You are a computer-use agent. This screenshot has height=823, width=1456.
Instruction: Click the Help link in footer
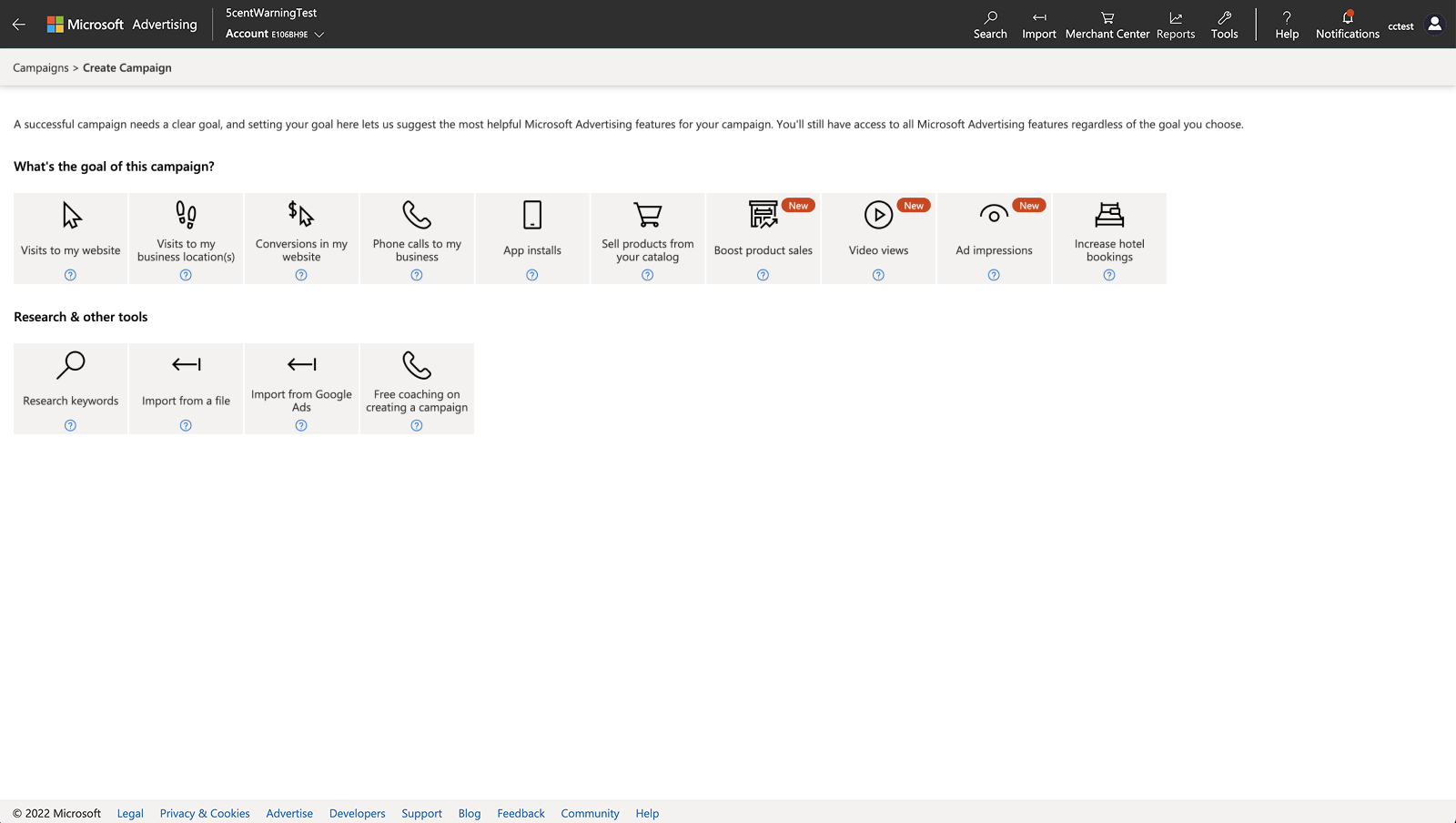647,814
